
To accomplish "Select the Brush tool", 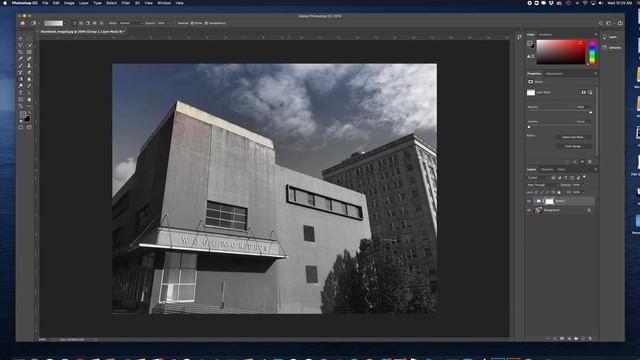I will pyautogui.click(x=20, y=65).
